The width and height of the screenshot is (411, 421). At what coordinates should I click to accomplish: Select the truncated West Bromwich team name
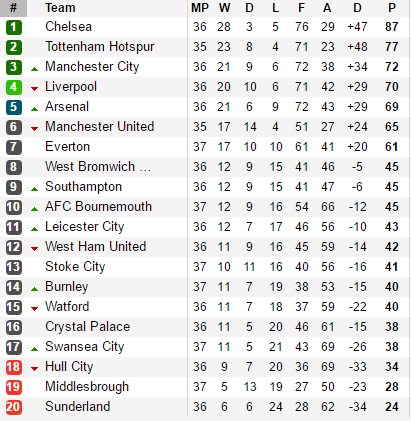98,167
